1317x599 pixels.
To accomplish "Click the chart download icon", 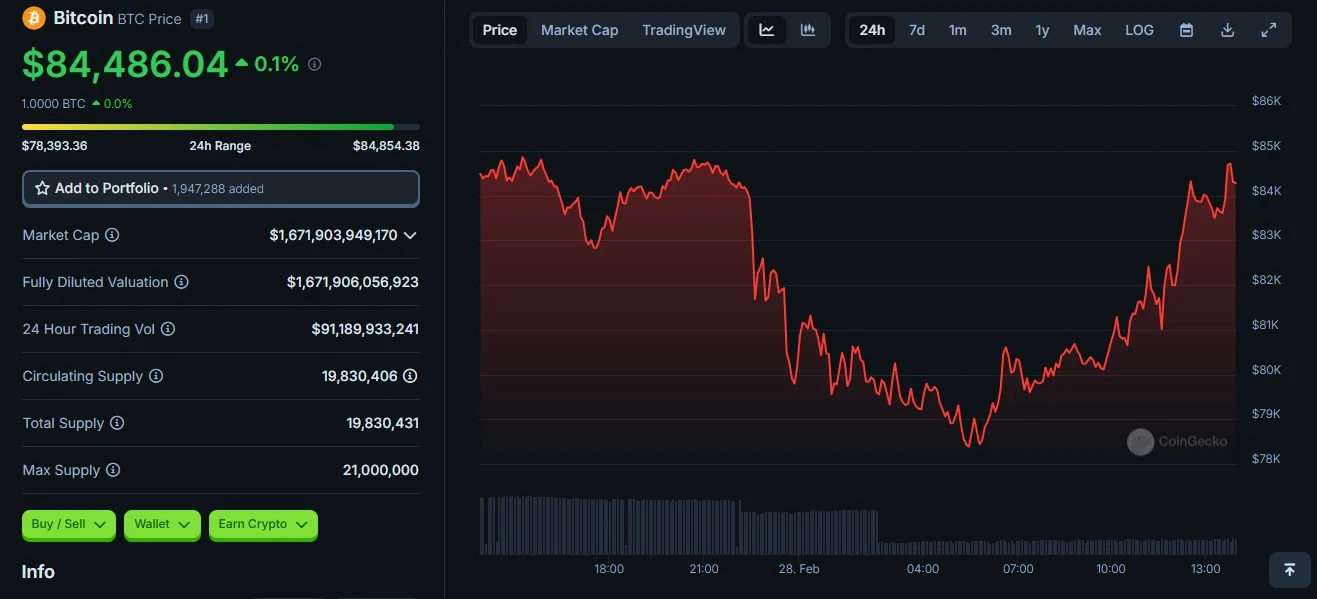I will [1227, 30].
